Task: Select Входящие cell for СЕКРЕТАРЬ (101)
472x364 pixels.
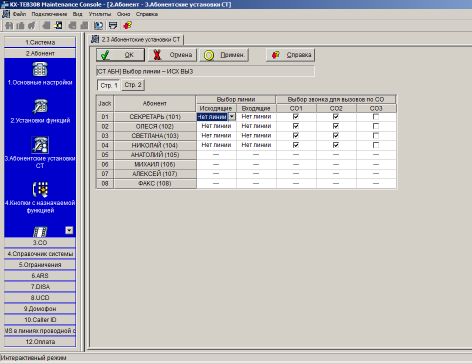Action: point(256,117)
